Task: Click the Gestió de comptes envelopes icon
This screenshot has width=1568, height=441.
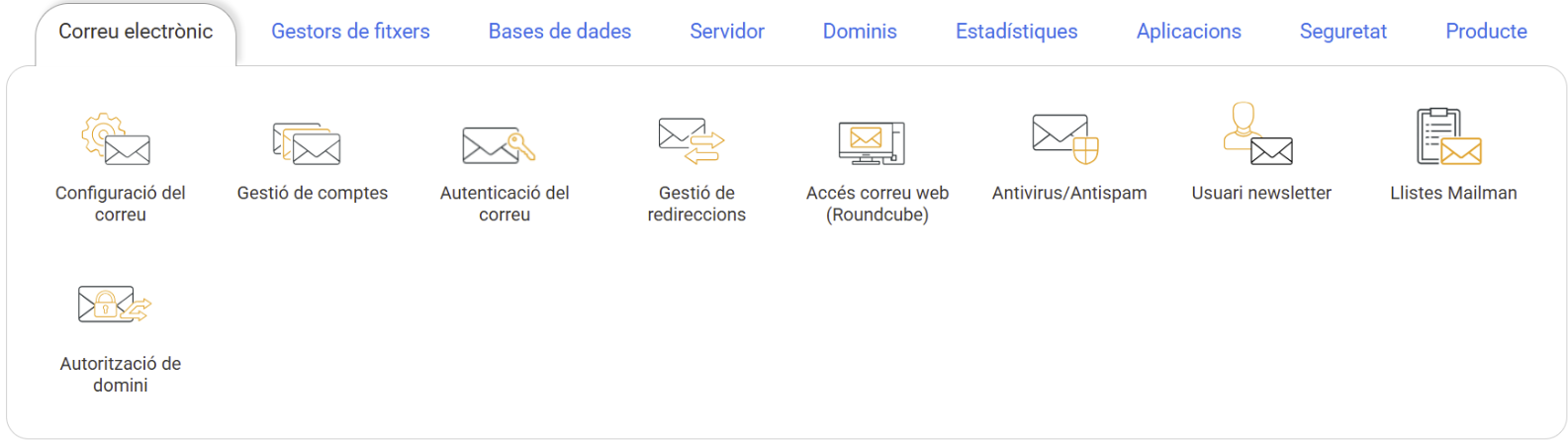Action: (x=307, y=144)
